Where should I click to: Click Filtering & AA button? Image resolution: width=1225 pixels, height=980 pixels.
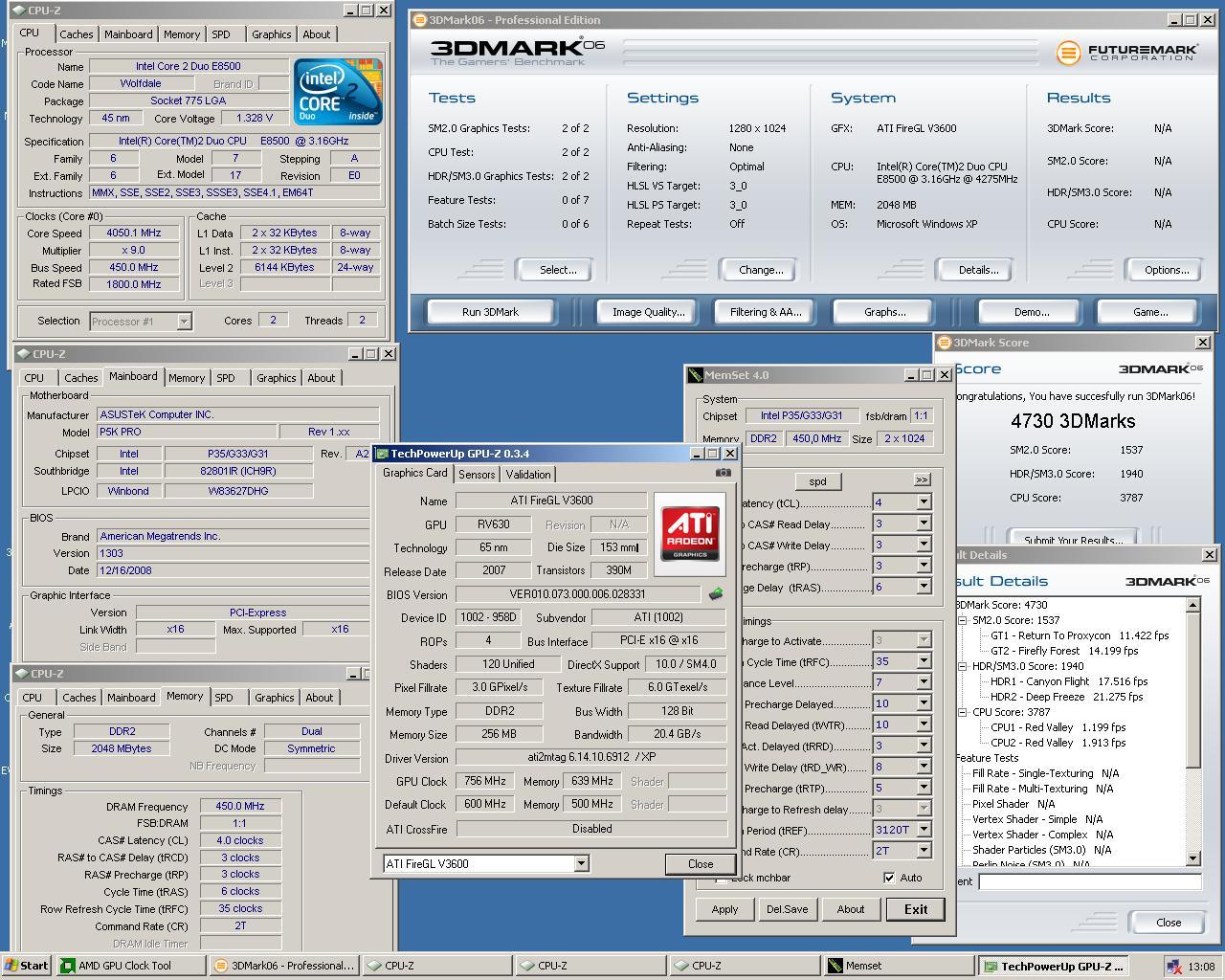point(766,312)
